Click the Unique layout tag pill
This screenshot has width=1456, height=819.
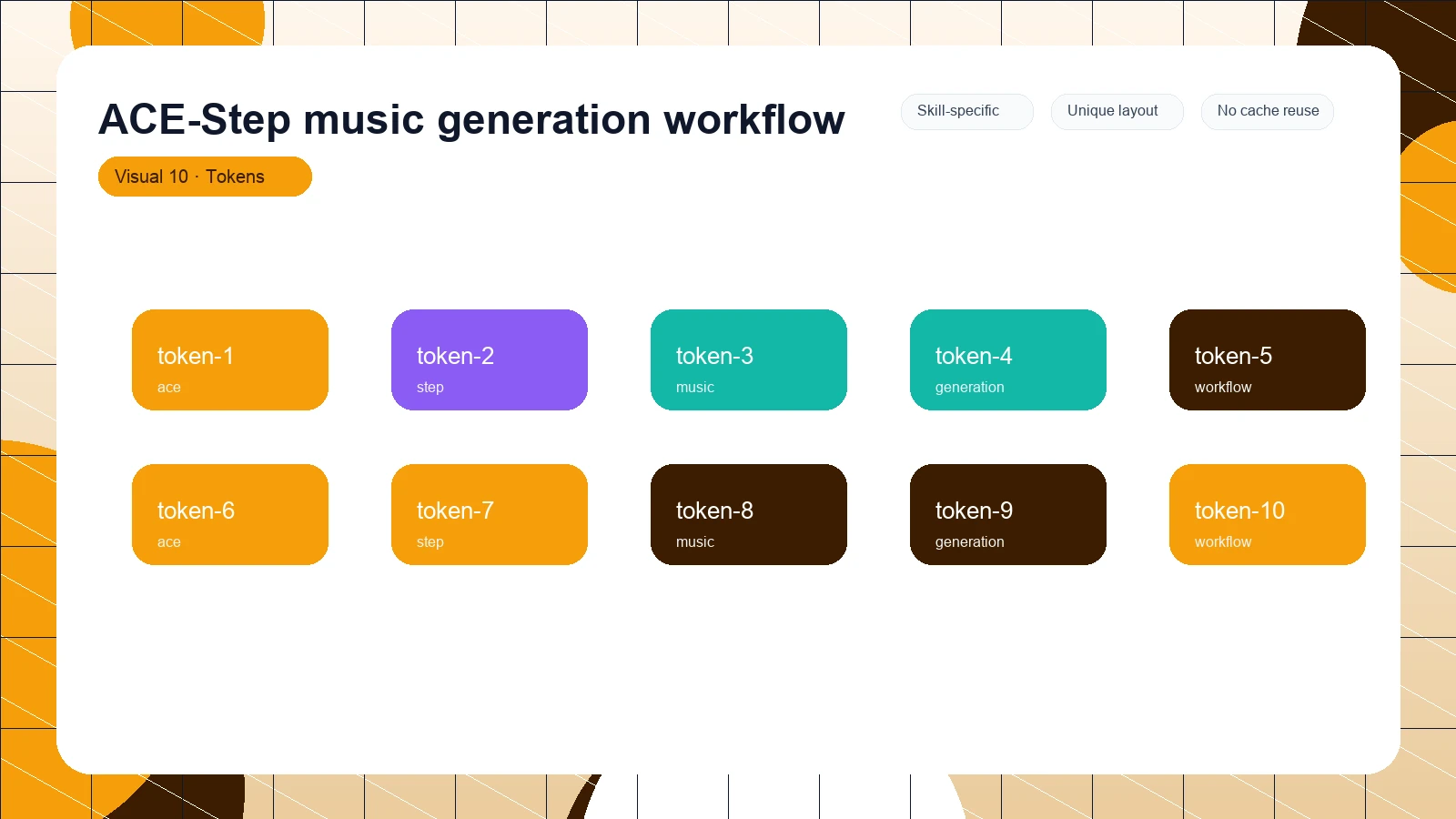pos(1117,111)
